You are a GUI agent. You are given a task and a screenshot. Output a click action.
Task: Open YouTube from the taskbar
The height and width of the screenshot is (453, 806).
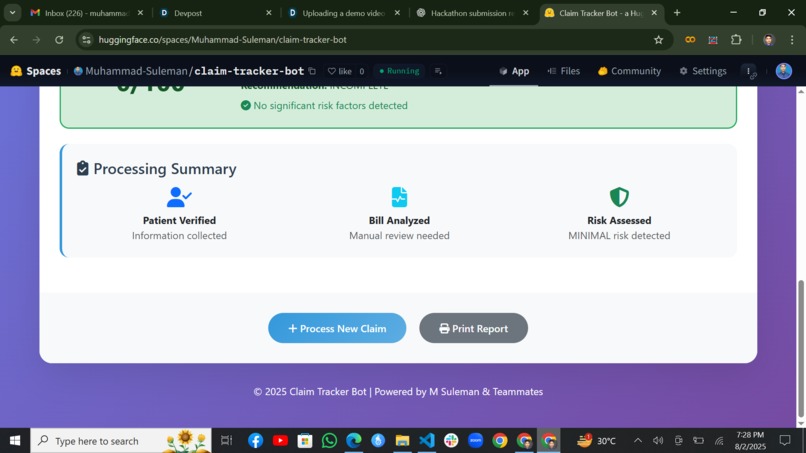click(x=280, y=441)
